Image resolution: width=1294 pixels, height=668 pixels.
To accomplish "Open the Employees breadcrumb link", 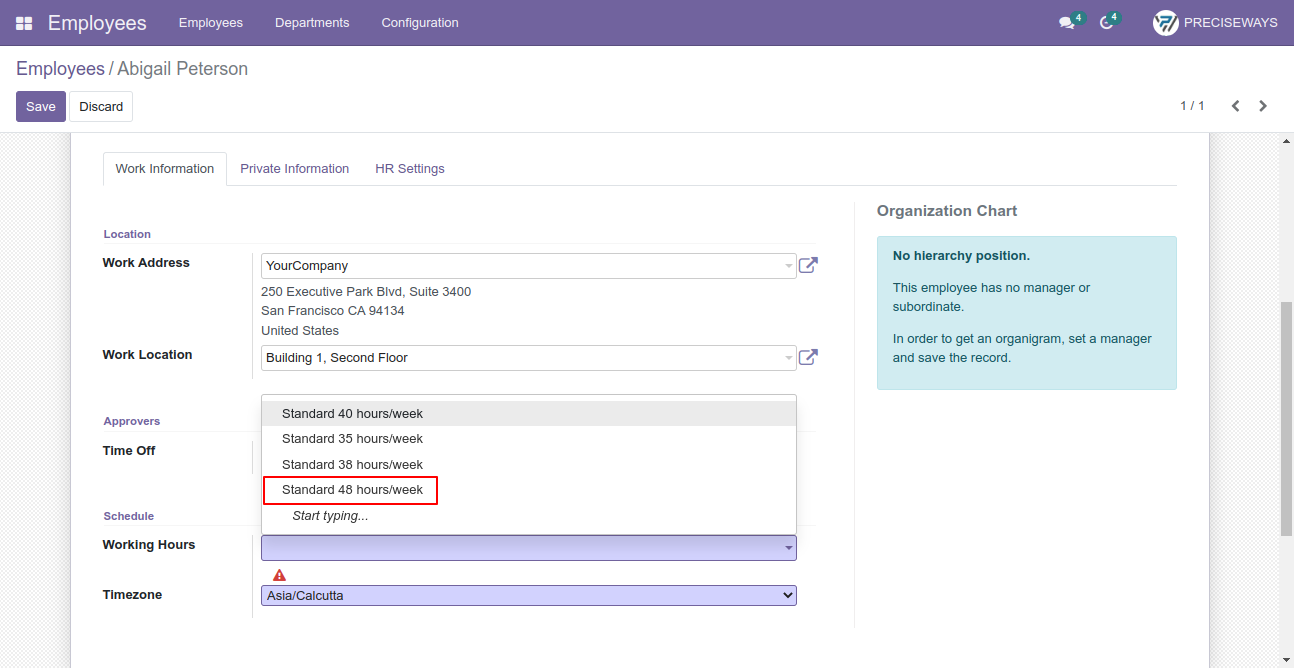I will tap(60, 69).
